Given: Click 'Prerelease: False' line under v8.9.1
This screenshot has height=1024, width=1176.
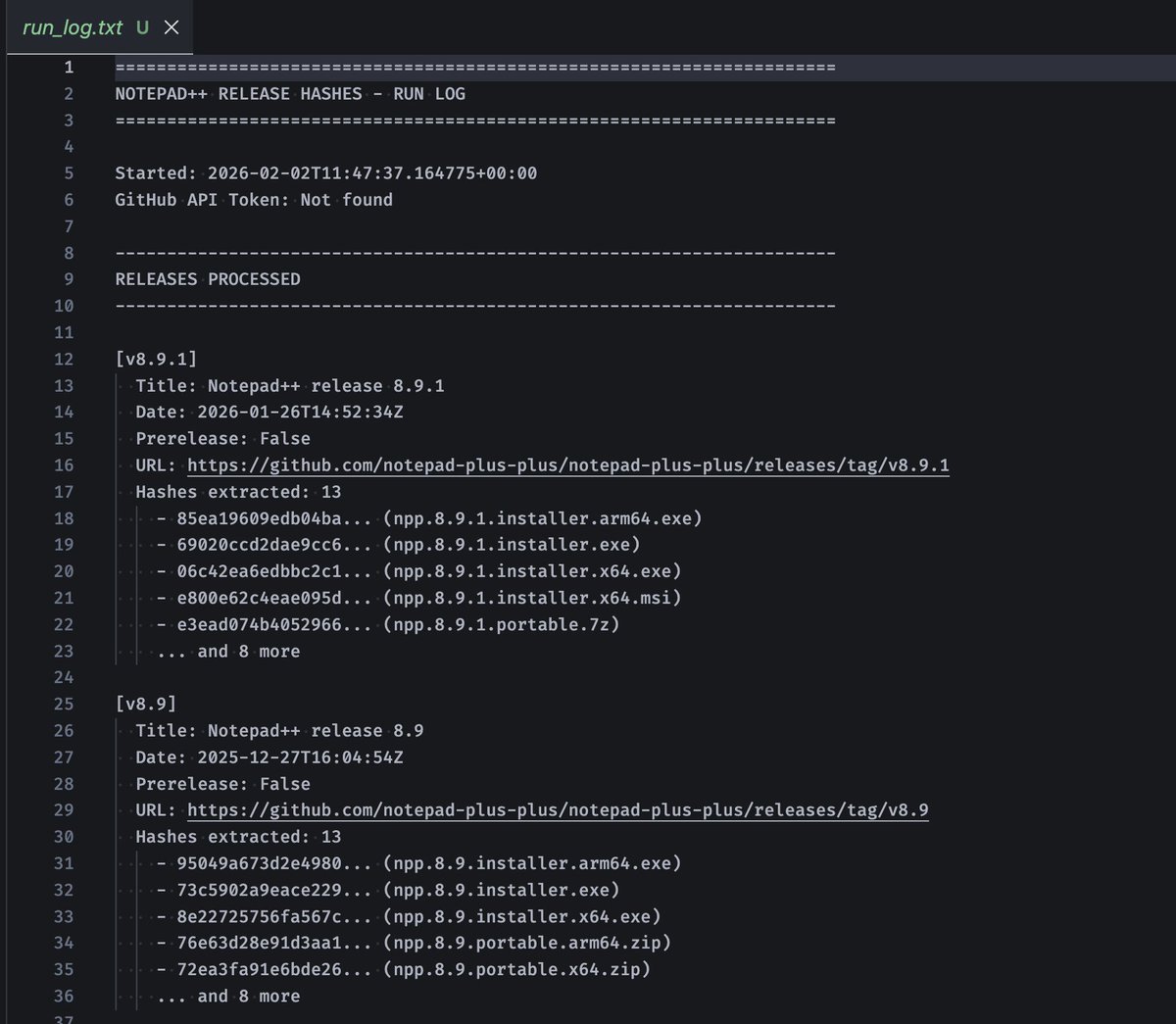Looking at the screenshot, I should [222, 439].
